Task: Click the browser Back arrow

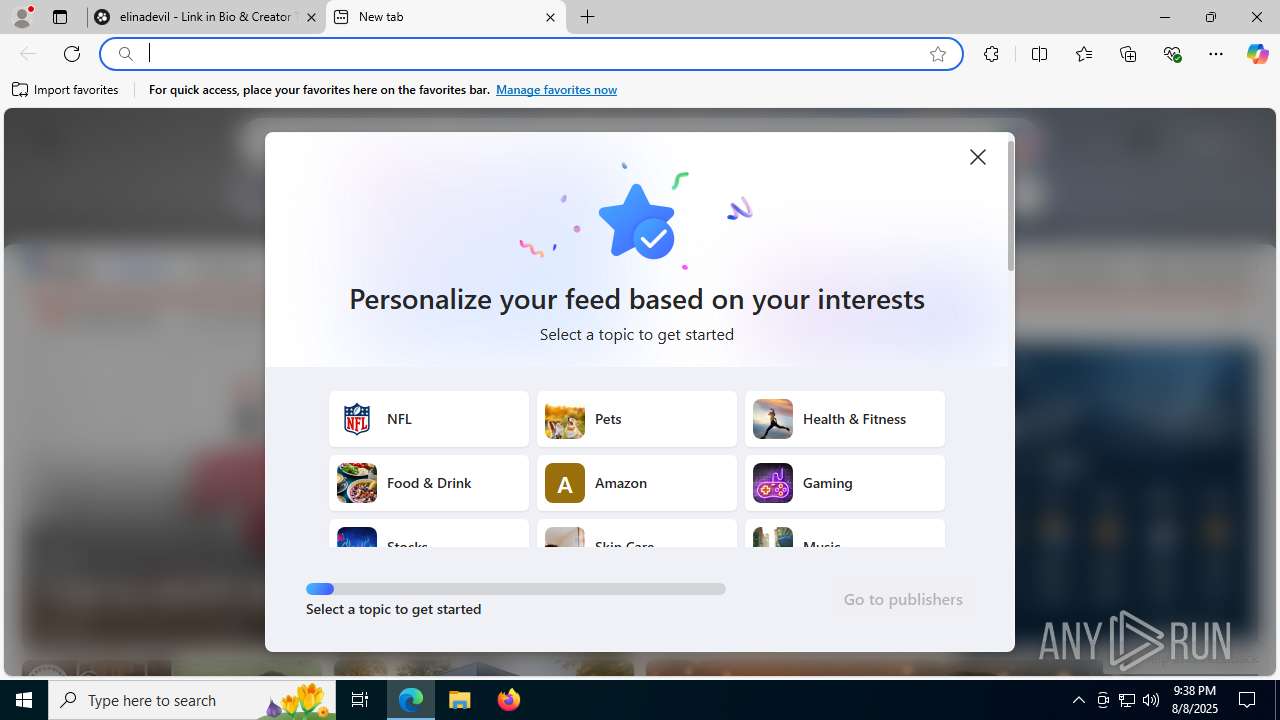Action: pyautogui.click(x=28, y=54)
